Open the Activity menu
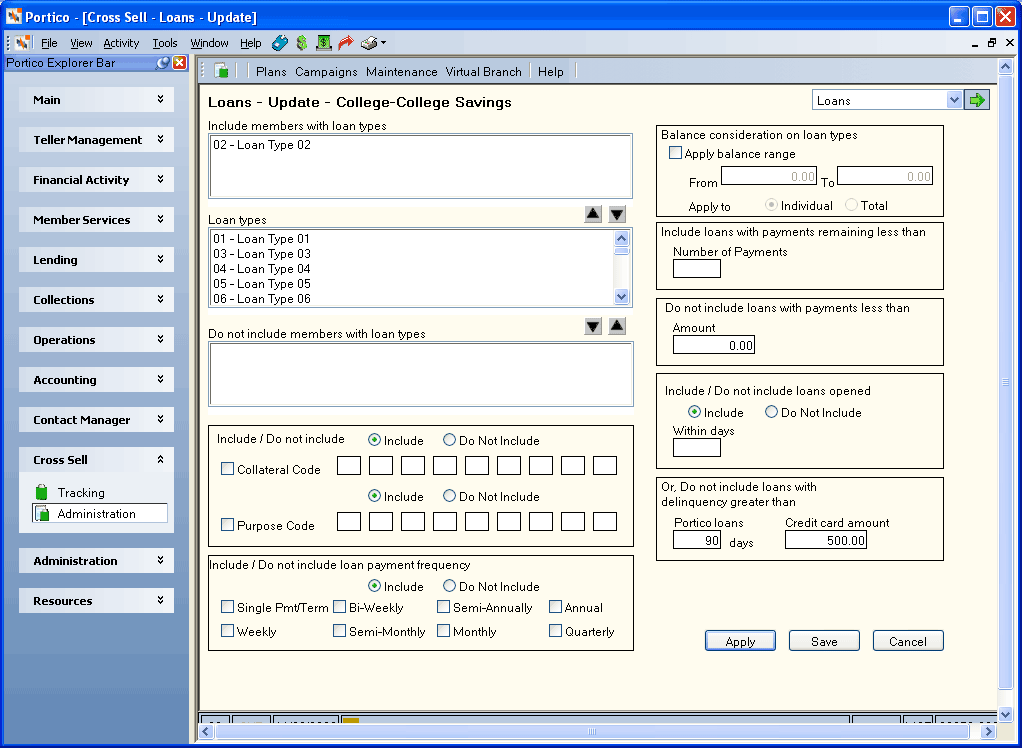The image size is (1022, 748). tap(121, 43)
